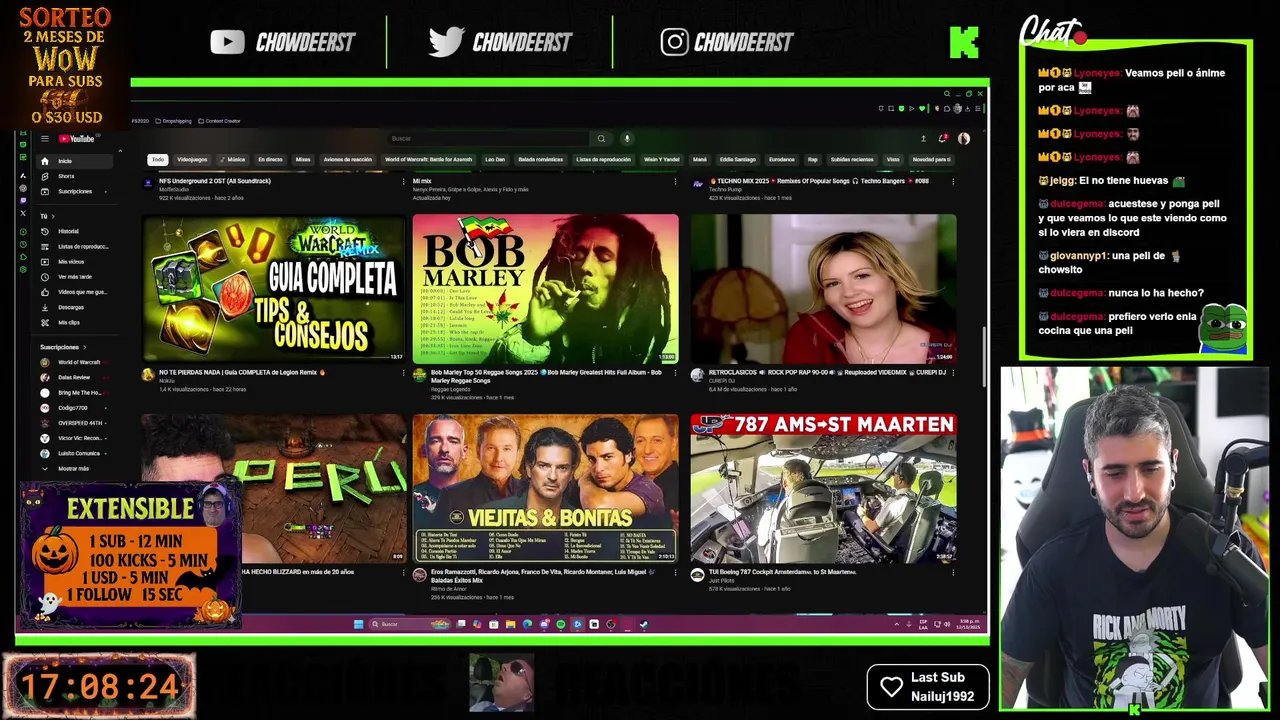1280x720 pixels.
Task: Open options menu for Mi mix
Action: tap(675, 181)
